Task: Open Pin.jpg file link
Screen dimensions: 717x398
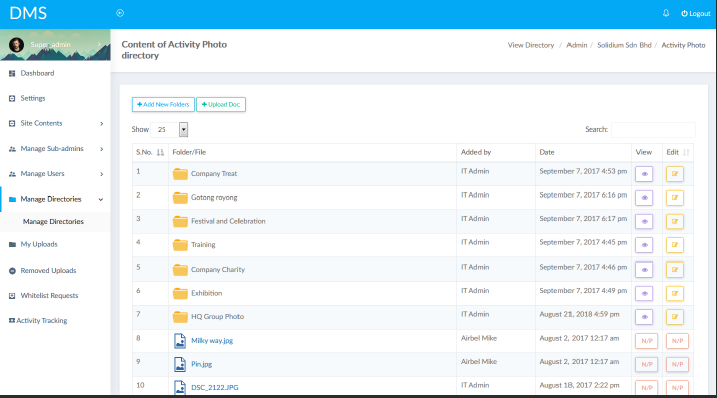Action: click(201, 365)
